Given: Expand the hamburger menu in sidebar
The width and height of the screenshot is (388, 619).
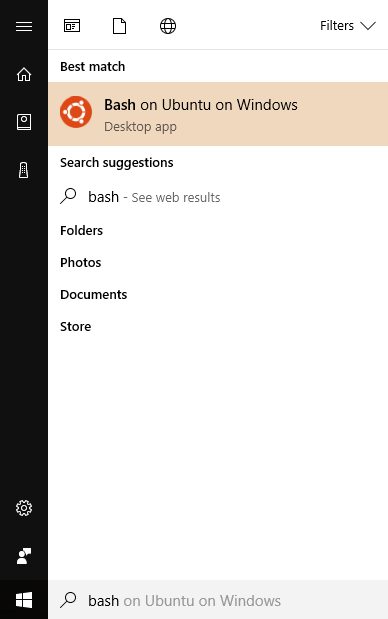Looking at the screenshot, I should tap(24, 26).
